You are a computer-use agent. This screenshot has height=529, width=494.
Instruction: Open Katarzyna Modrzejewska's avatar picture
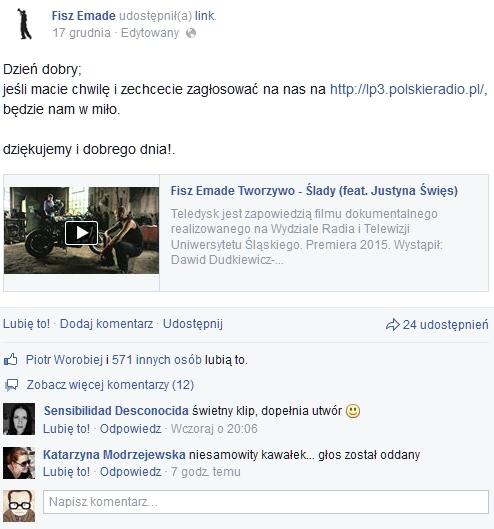[19, 463]
